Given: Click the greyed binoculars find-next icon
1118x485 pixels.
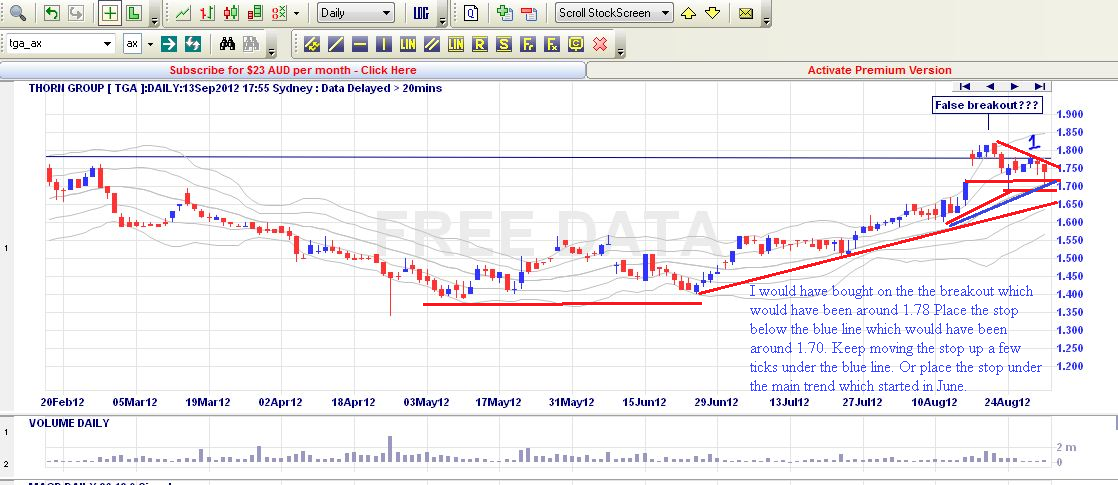Looking at the screenshot, I should [250, 44].
